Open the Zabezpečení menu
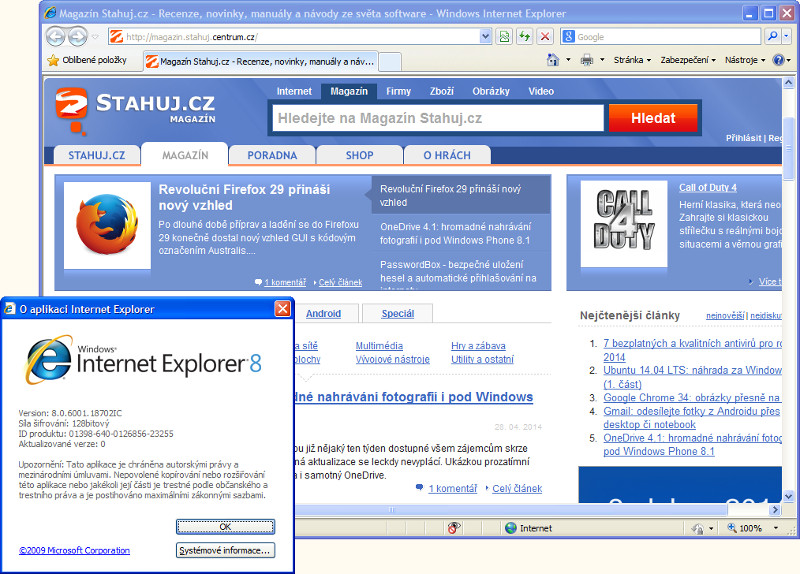This screenshot has height=574, width=800. [688, 60]
